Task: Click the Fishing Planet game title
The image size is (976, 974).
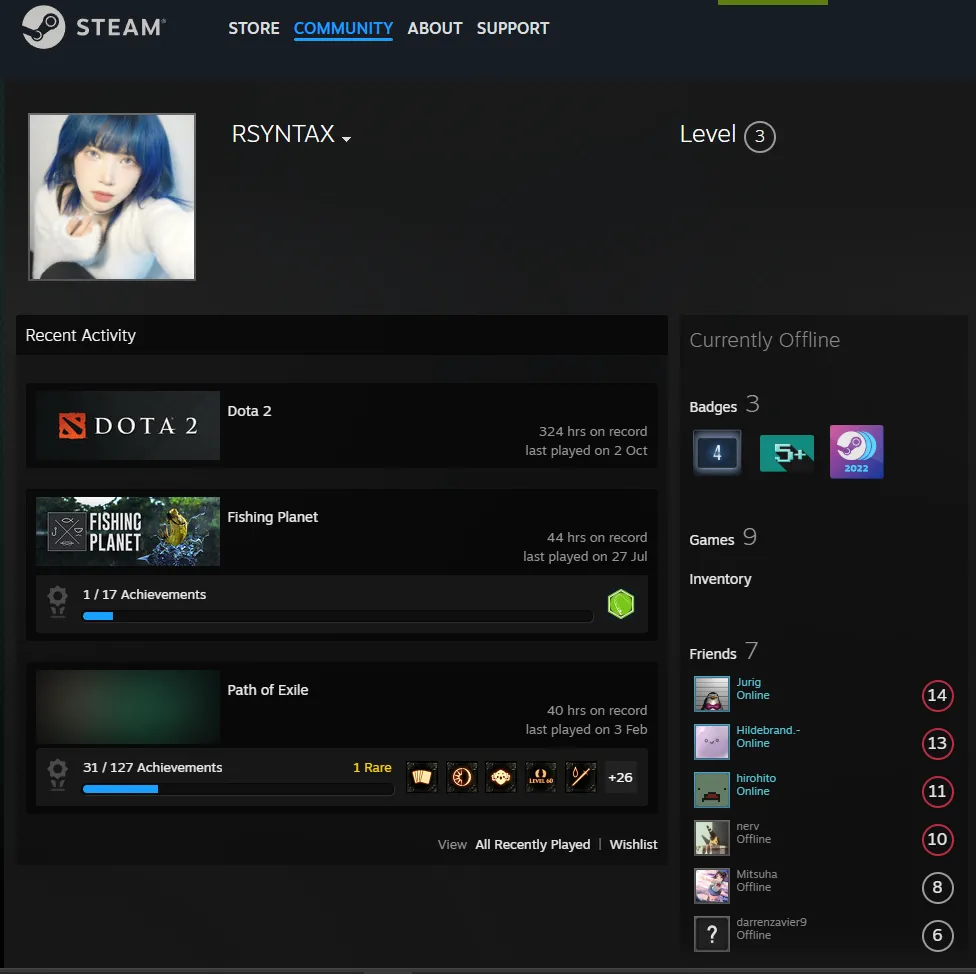Action: click(273, 517)
